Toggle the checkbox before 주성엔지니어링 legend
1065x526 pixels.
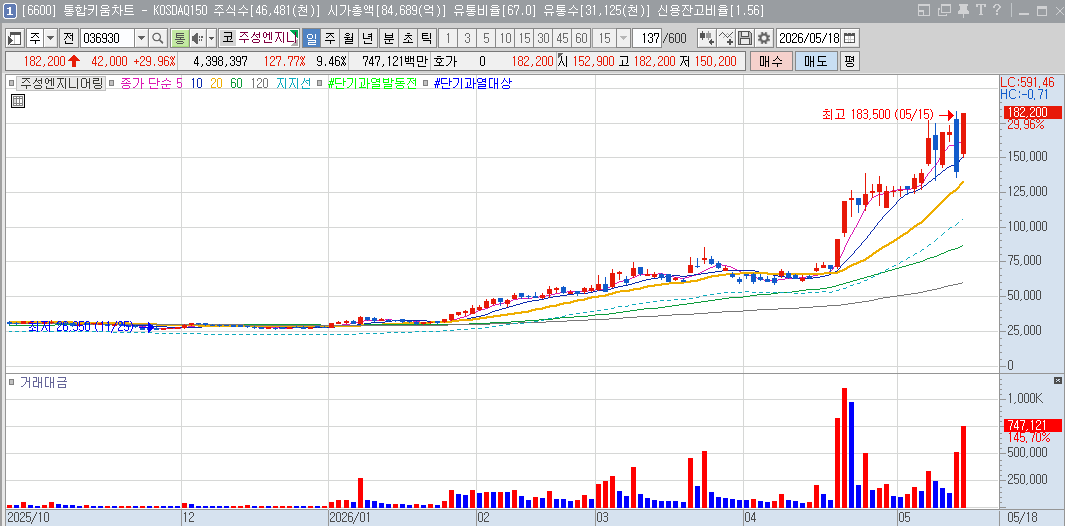(12, 84)
